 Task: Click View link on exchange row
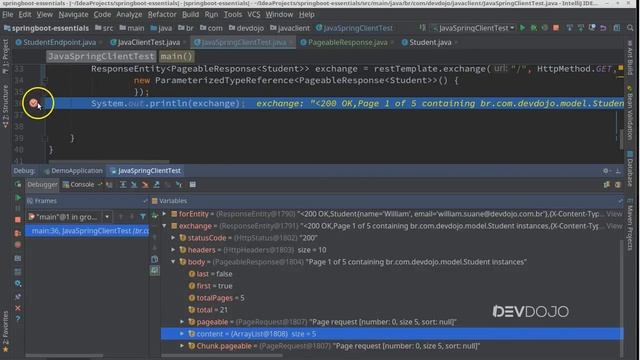pyautogui.click(x=614, y=226)
